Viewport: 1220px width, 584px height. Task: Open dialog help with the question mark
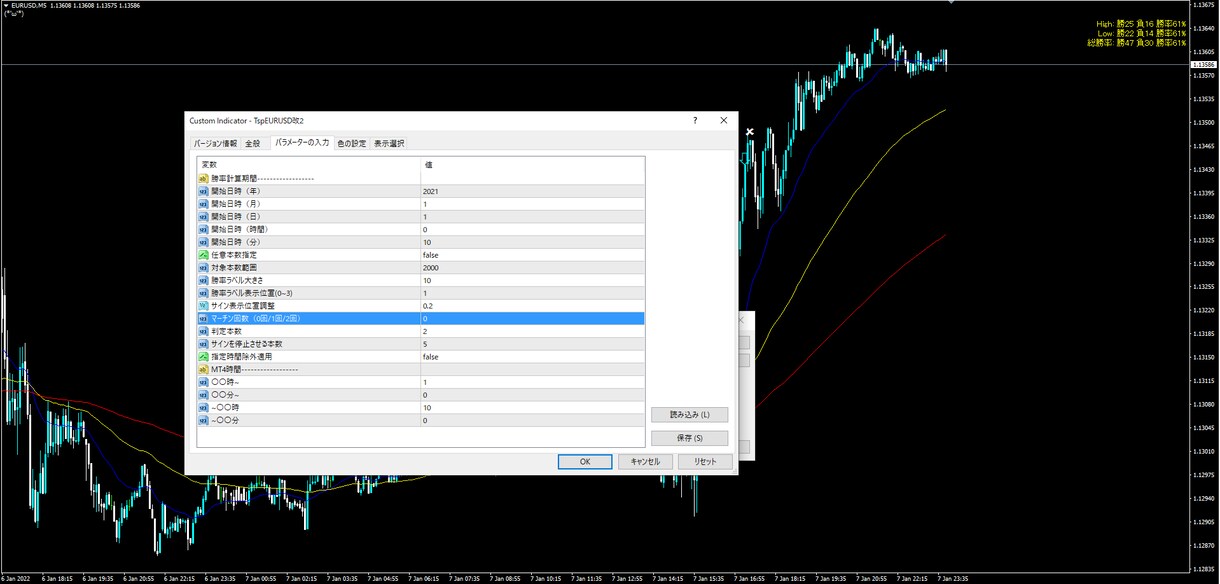pyautogui.click(x=695, y=120)
